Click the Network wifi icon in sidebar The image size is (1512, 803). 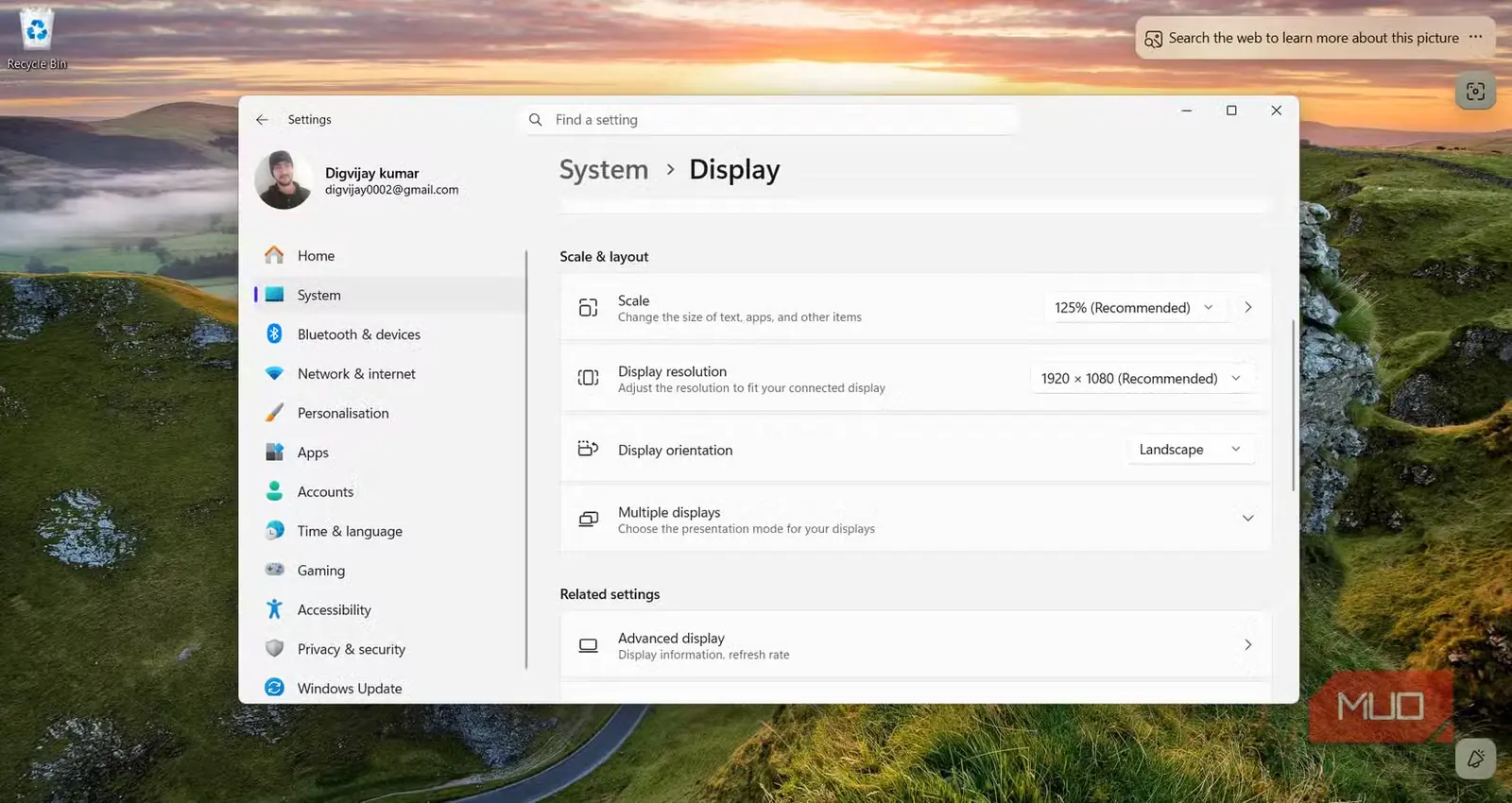[274, 373]
